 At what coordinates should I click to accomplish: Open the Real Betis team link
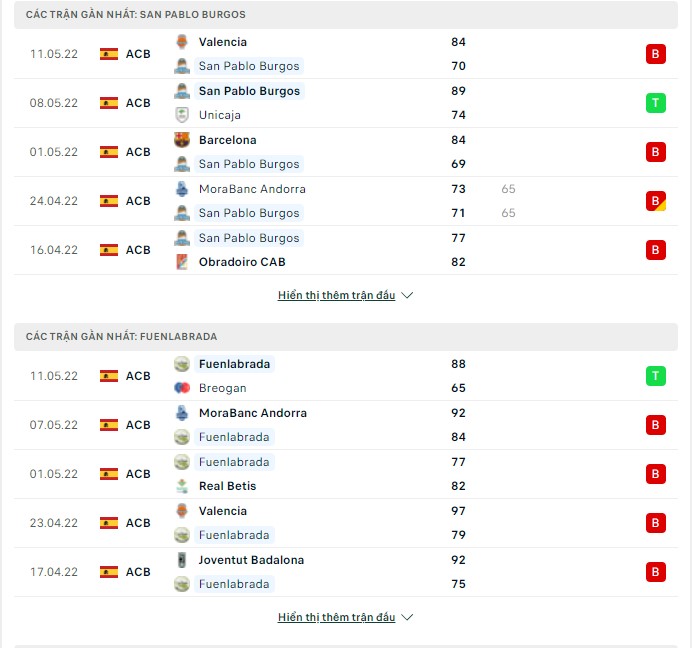coord(227,486)
